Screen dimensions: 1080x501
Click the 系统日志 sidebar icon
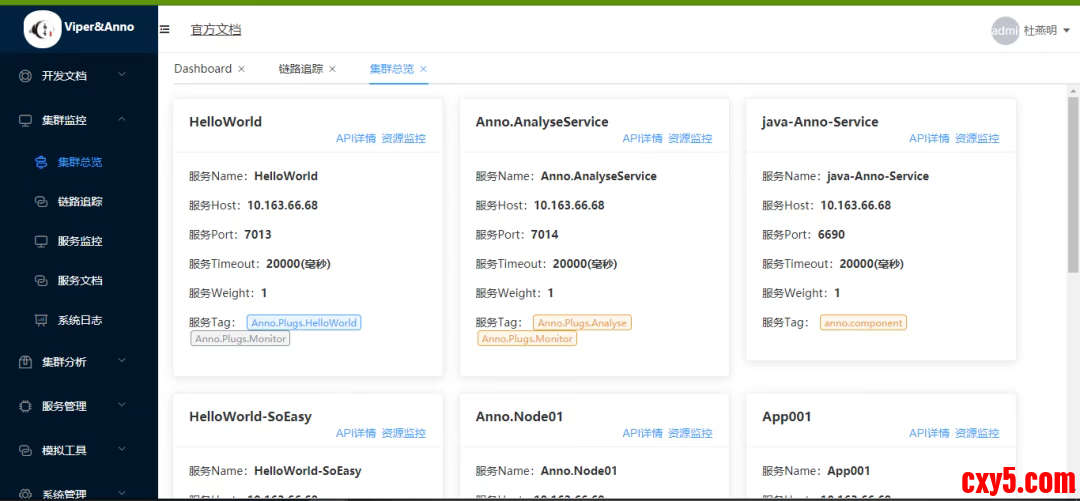[x=41, y=321]
